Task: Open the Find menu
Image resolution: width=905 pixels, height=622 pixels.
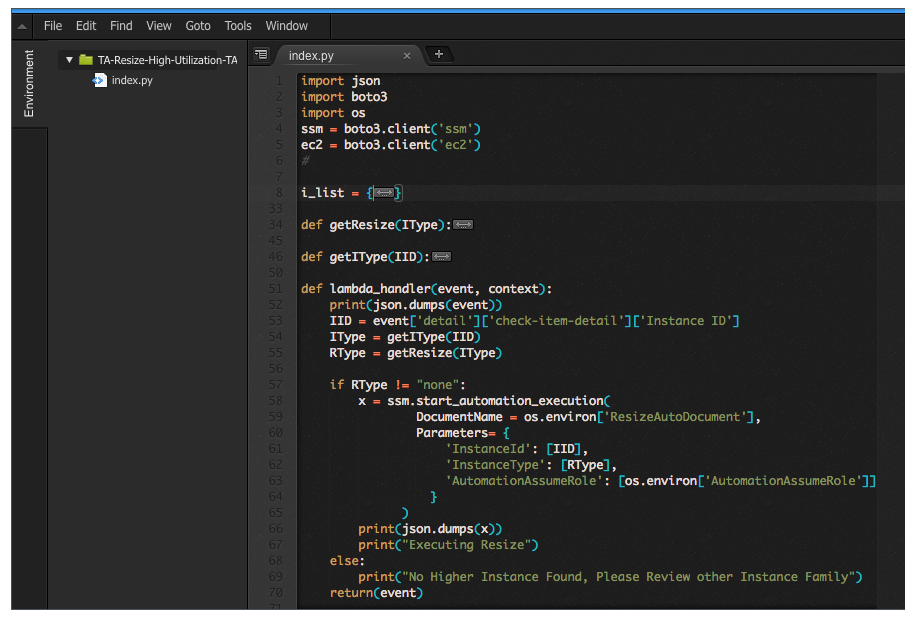Action: tap(121, 26)
